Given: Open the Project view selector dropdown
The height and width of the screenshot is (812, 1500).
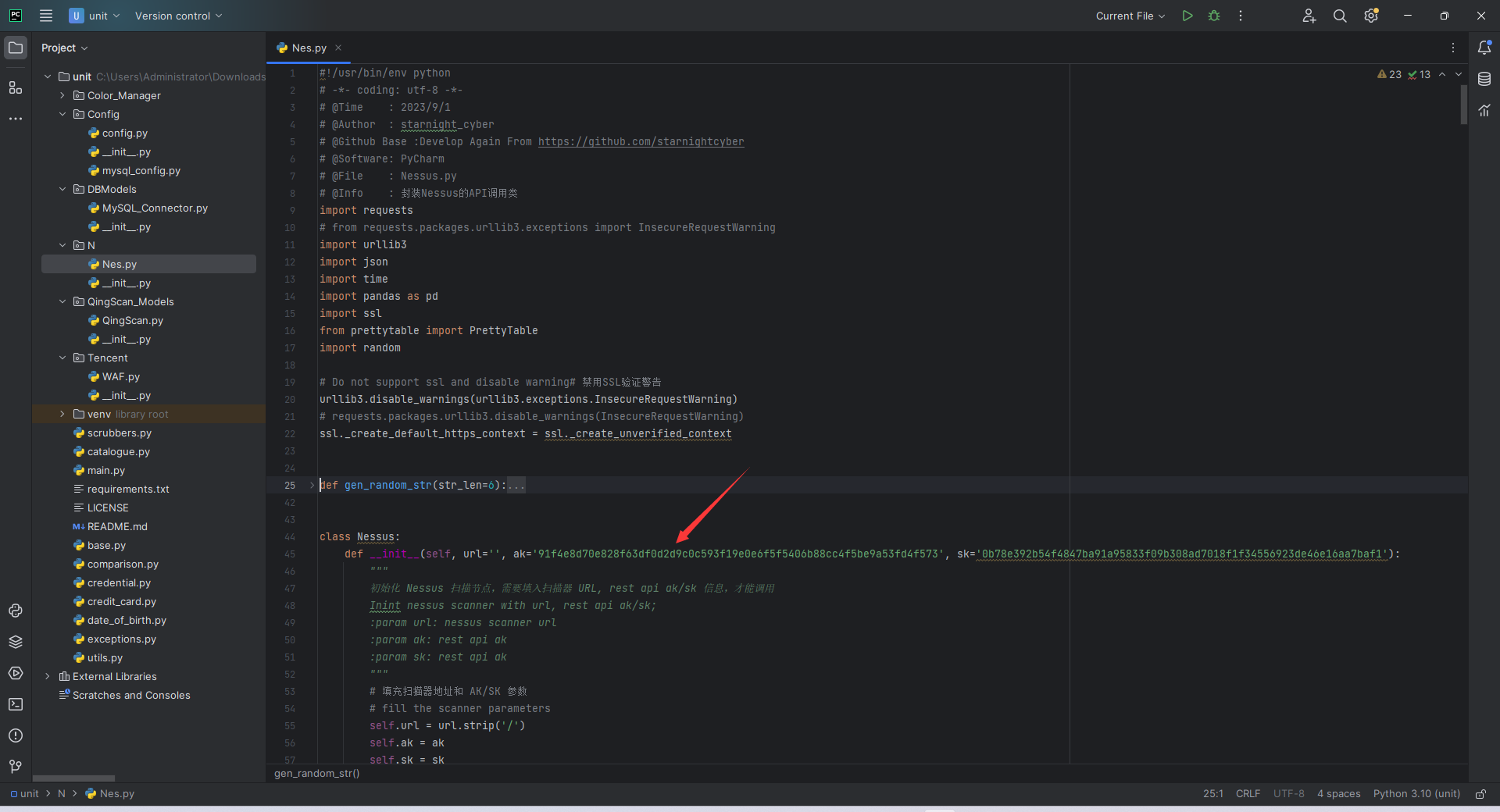Looking at the screenshot, I should coord(65,48).
